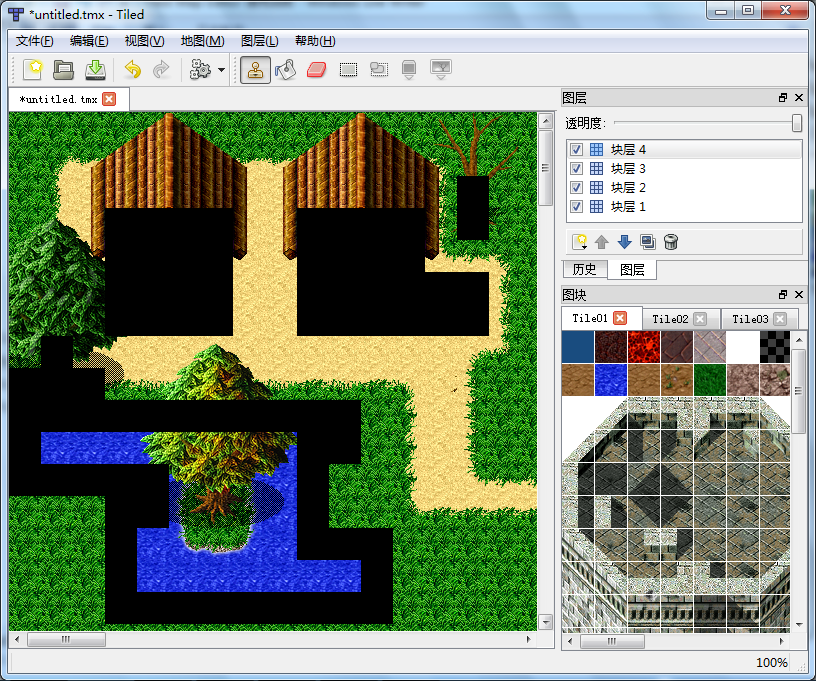Click the object selection toolbar icon
Viewport: 816px width, 681px height.
[379, 69]
